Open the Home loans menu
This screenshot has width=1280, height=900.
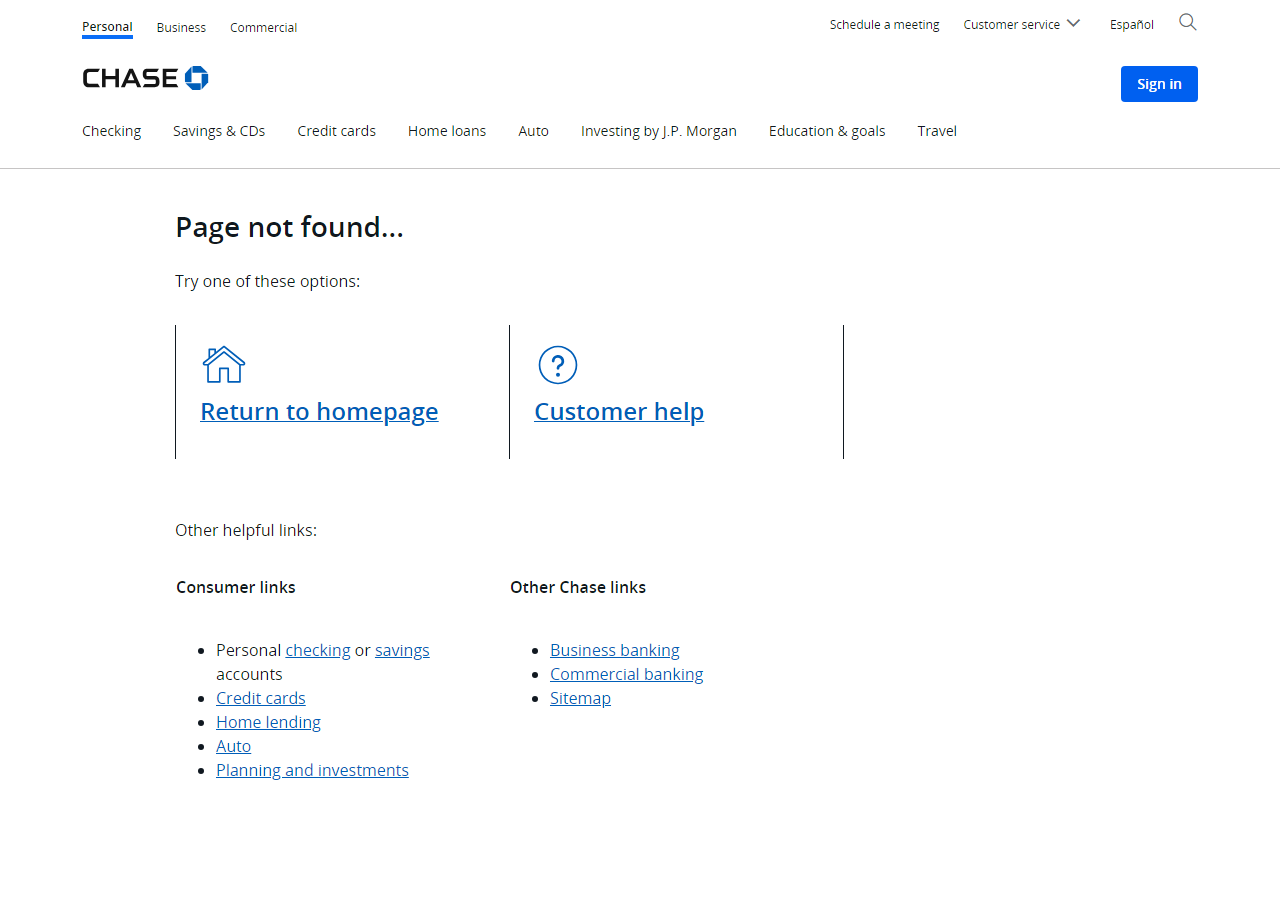pyautogui.click(x=447, y=131)
